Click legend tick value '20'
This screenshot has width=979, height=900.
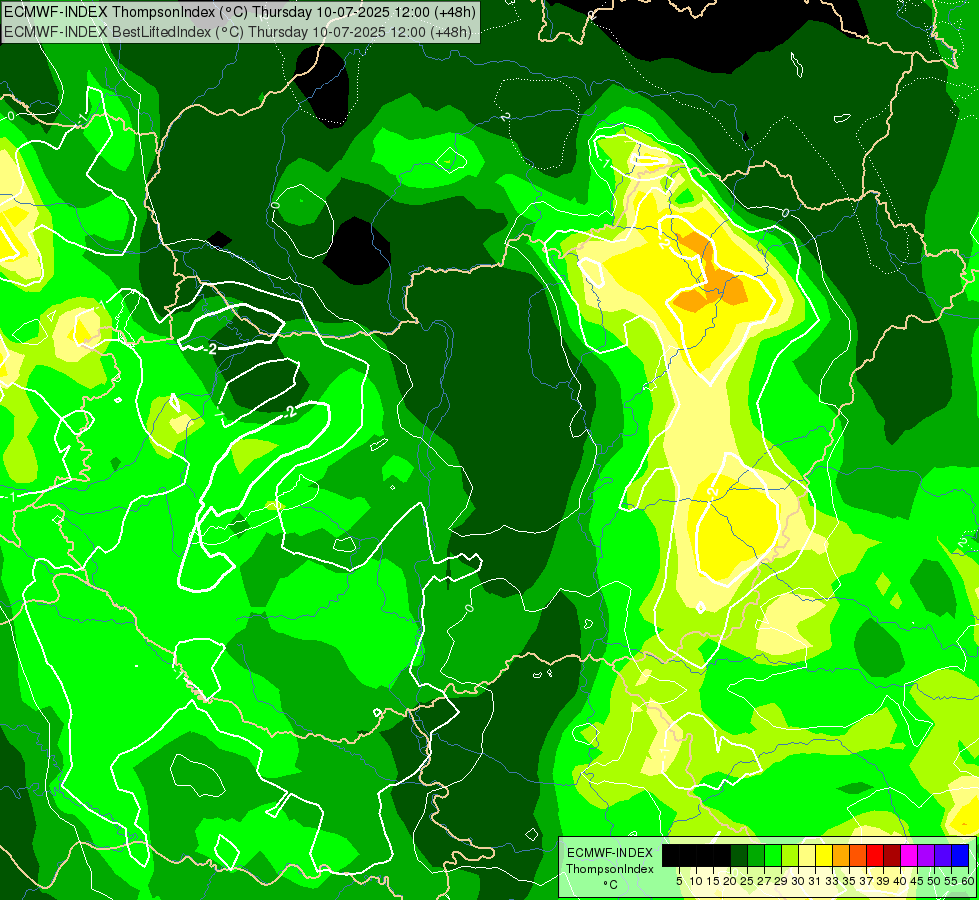(731, 881)
